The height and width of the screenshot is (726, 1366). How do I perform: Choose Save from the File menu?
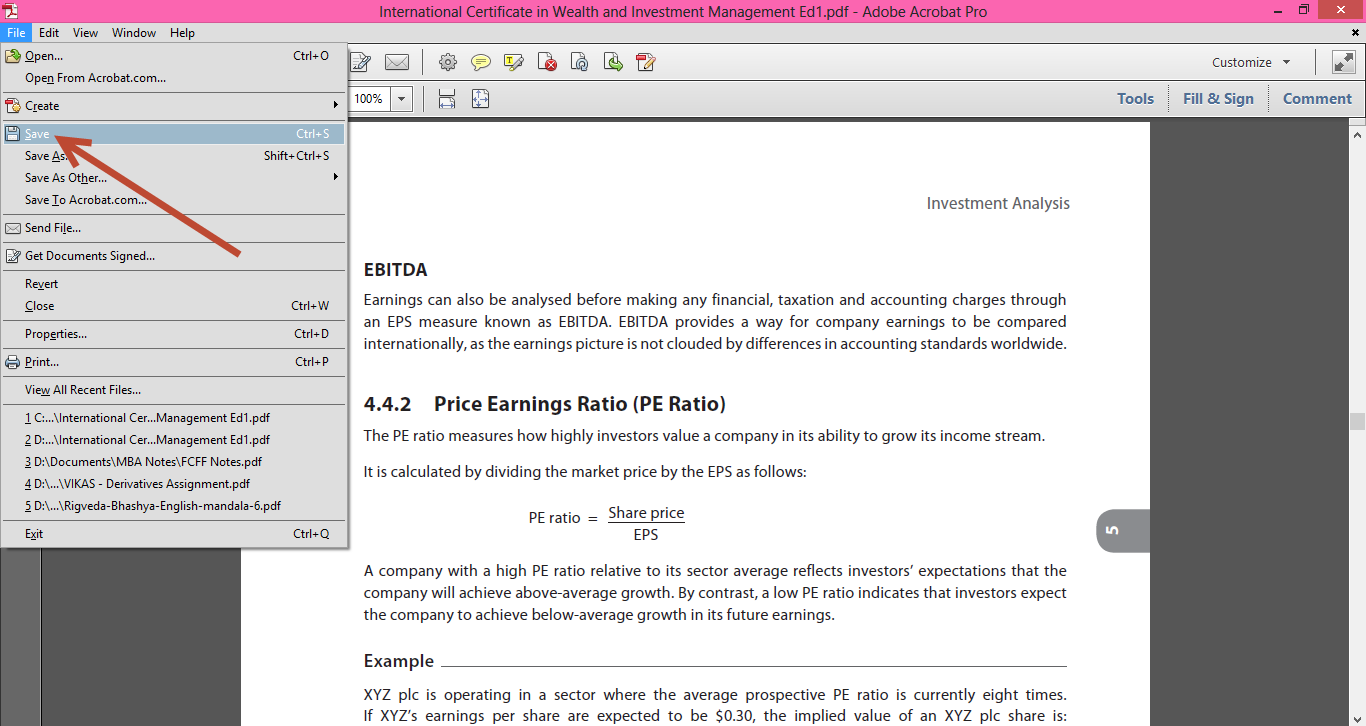(38, 134)
